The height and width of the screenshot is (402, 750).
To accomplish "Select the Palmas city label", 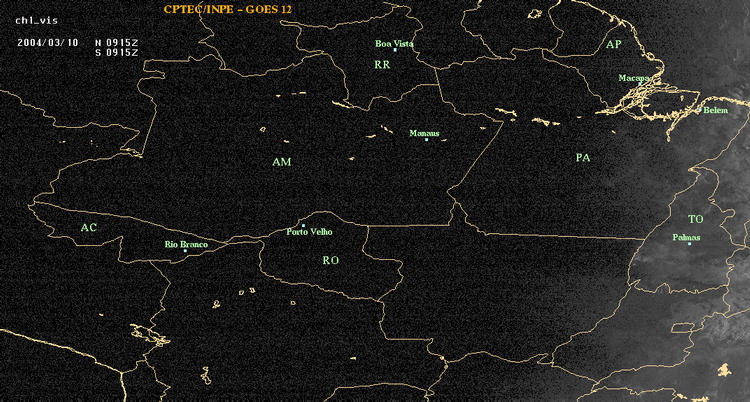I will tap(686, 237).
